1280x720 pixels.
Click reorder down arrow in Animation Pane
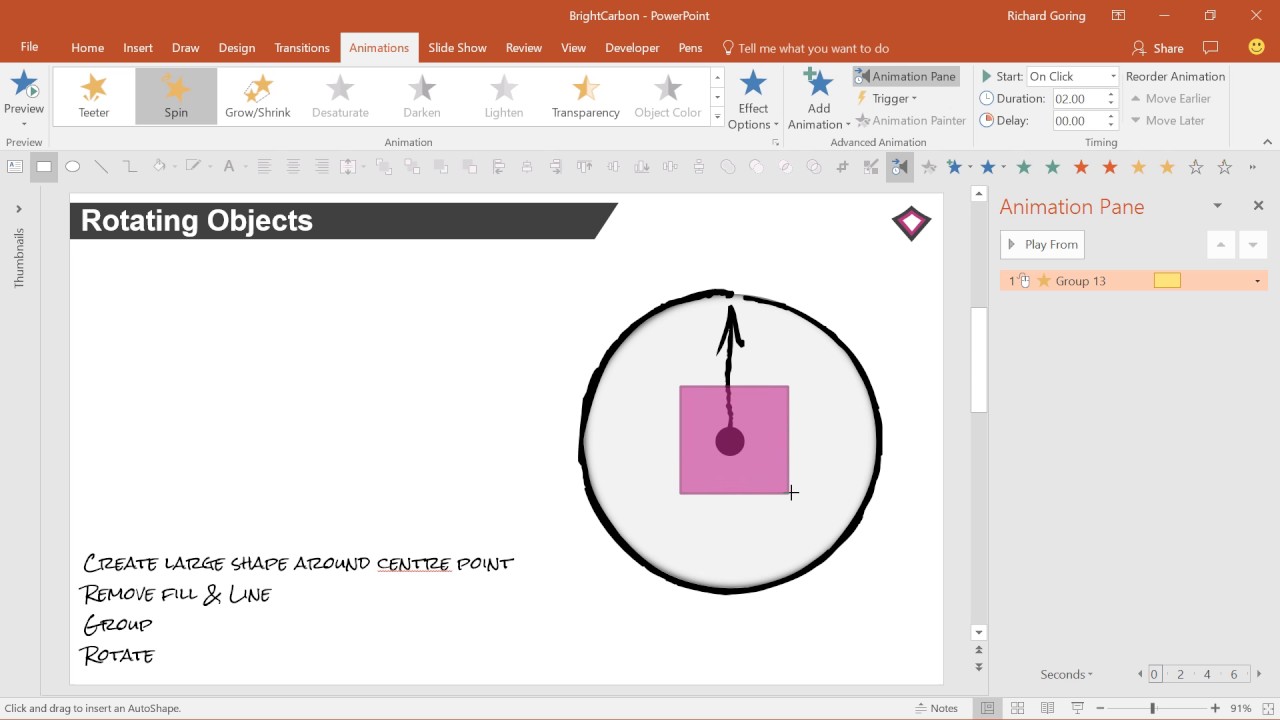click(x=1252, y=244)
